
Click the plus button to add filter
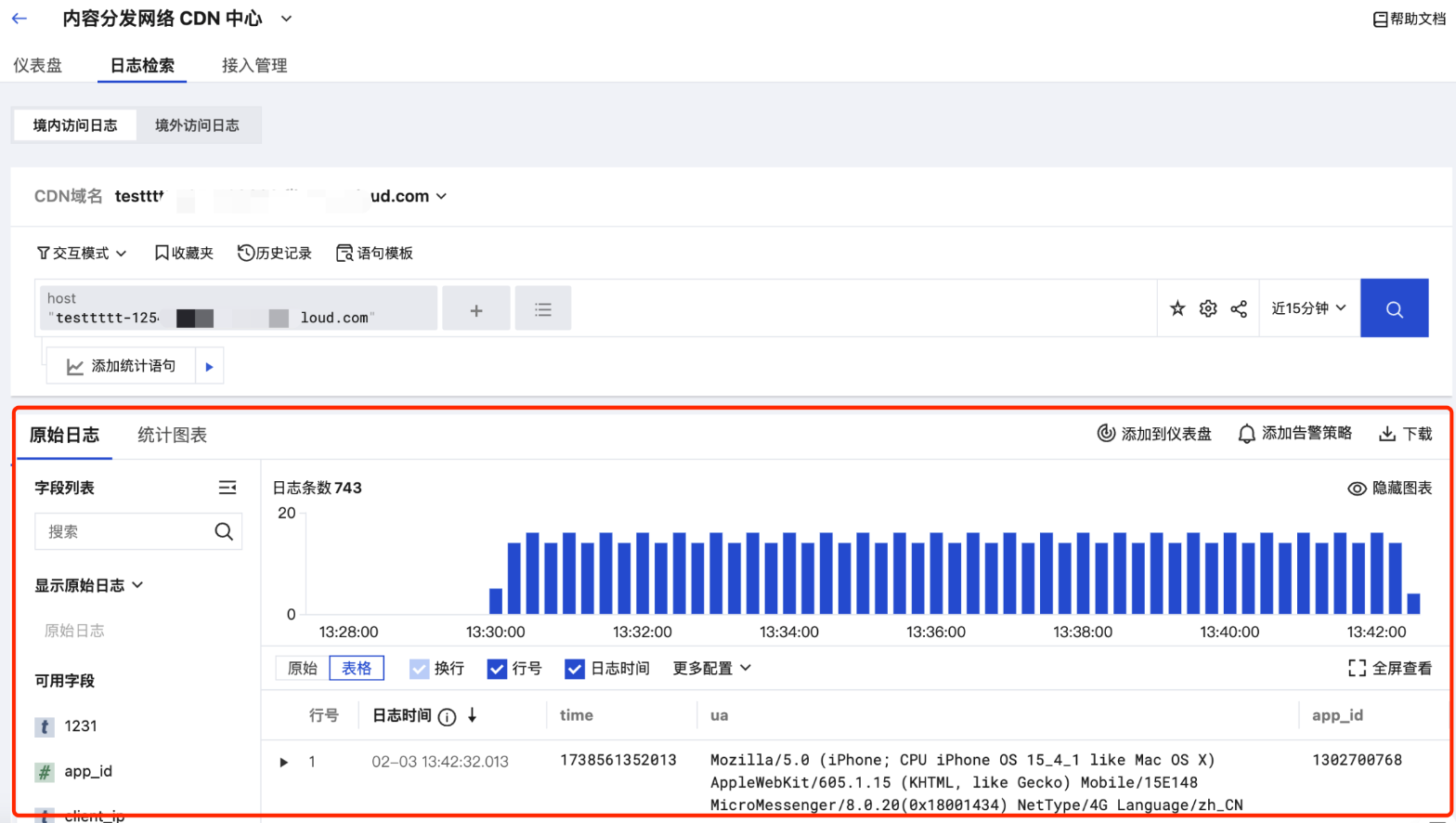click(x=475, y=309)
